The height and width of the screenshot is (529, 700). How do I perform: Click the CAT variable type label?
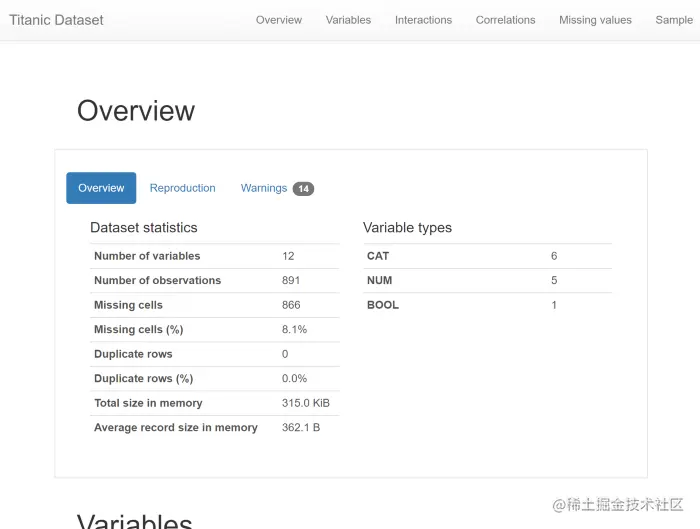click(378, 256)
